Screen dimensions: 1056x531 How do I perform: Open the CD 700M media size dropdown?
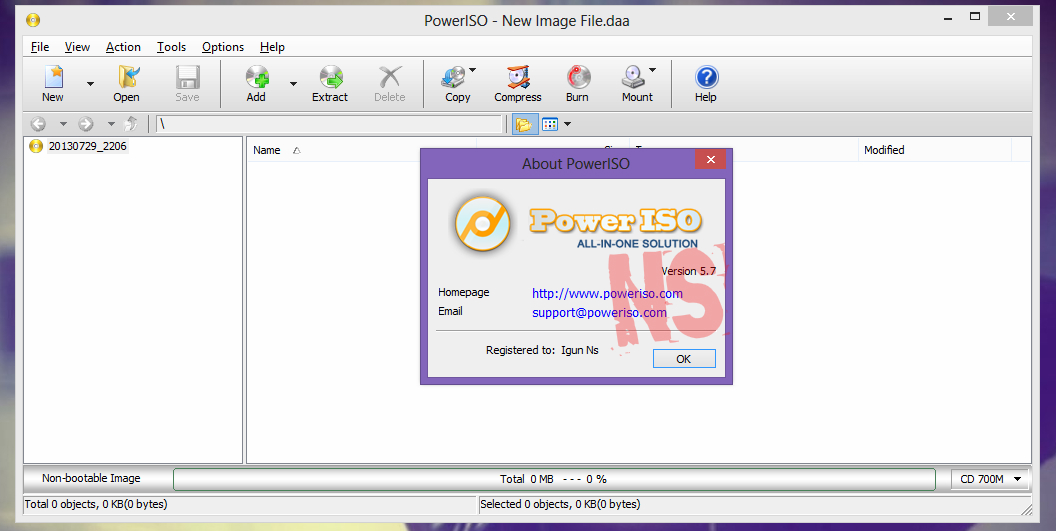991,479
